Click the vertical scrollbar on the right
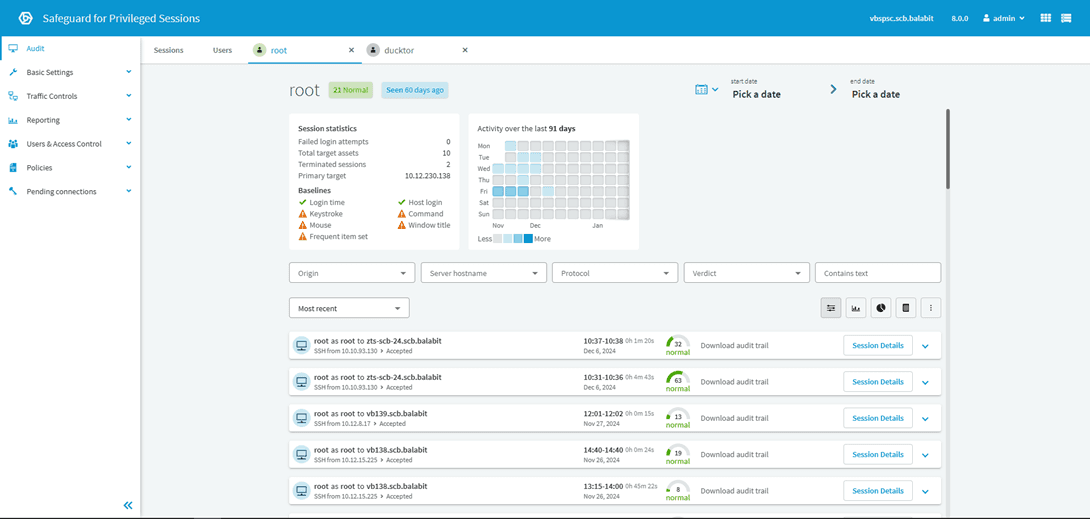The width and height of the screenshot is (1090, 519). point(947,149)
